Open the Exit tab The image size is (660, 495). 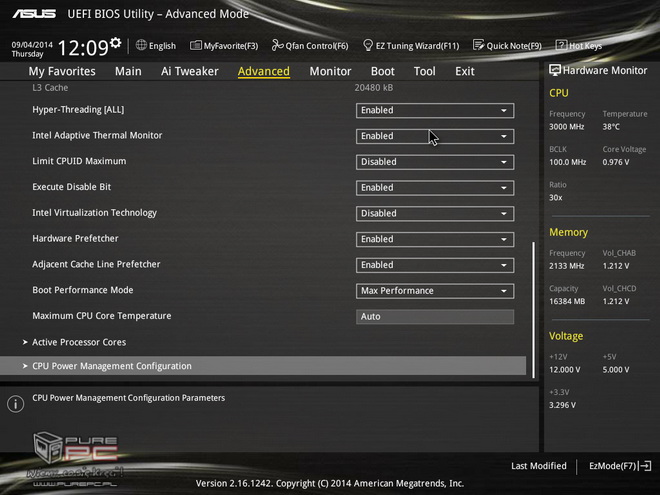click(465, 71)
